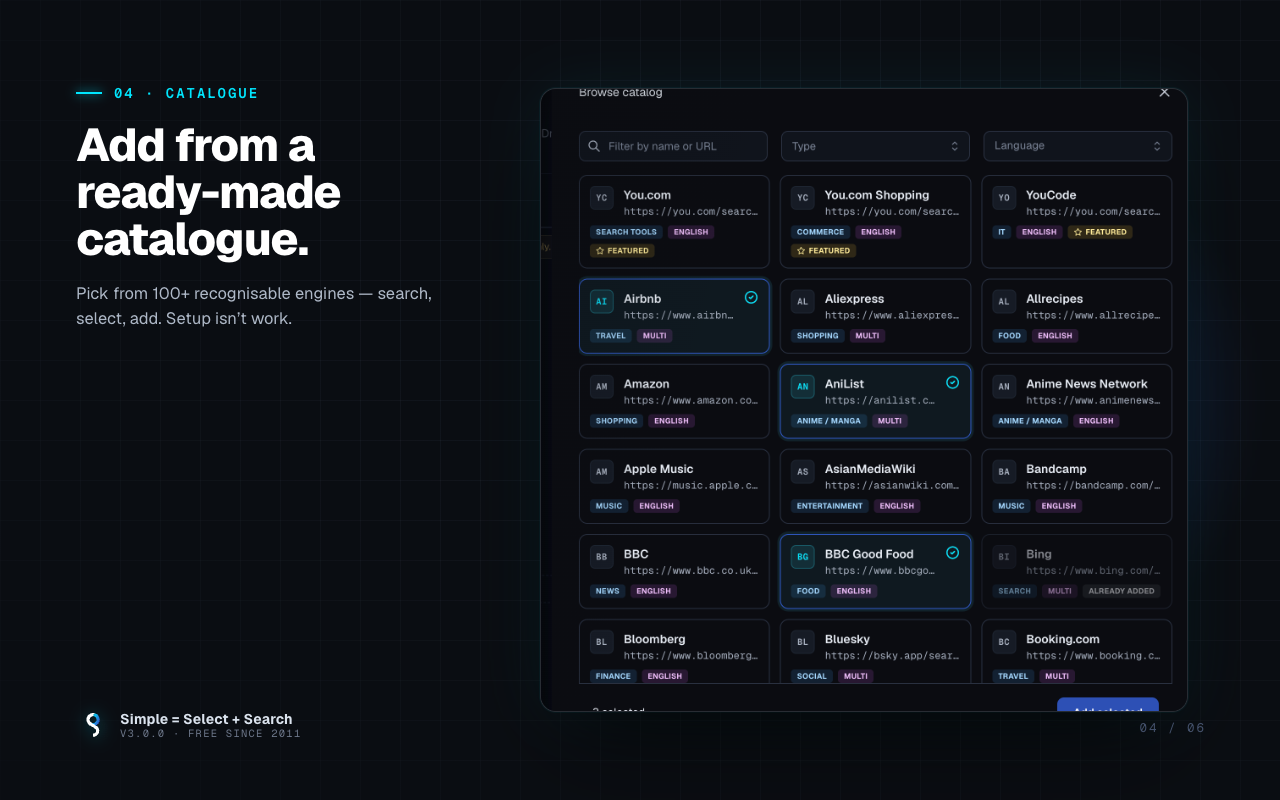Open the Type filter dropdown
Image resolution: width=1280 pixels, height=800 pixels.
(875, 146)
